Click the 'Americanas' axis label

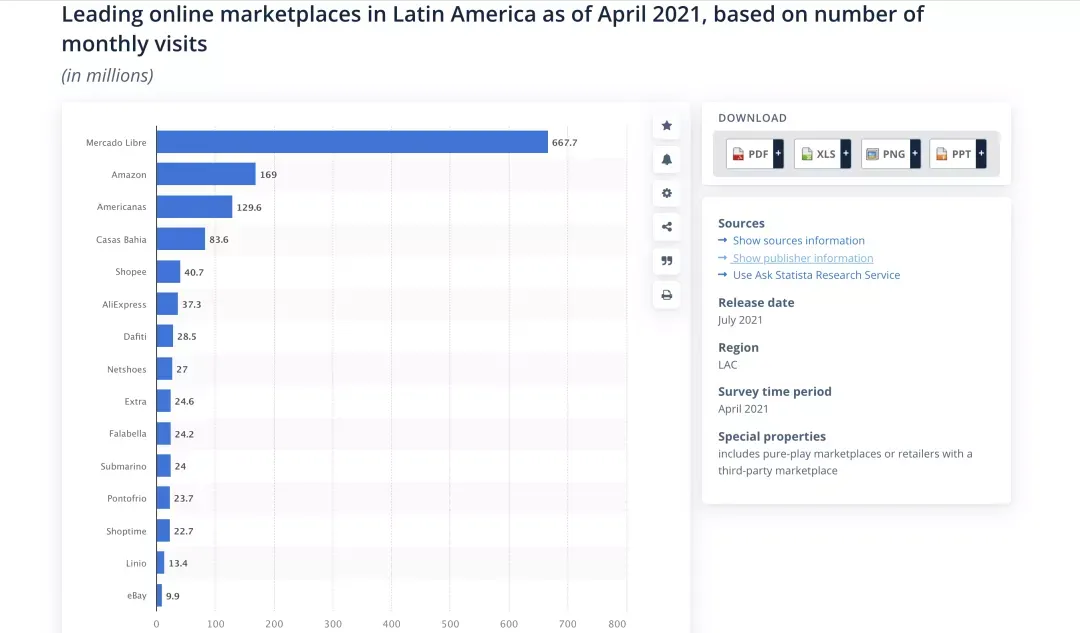click(122, 207)
